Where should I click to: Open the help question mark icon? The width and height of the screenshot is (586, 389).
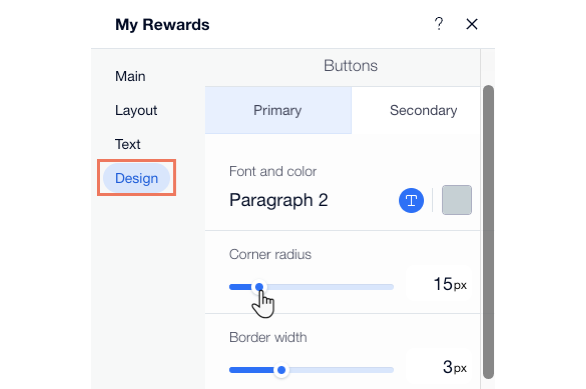coord(439,24)
